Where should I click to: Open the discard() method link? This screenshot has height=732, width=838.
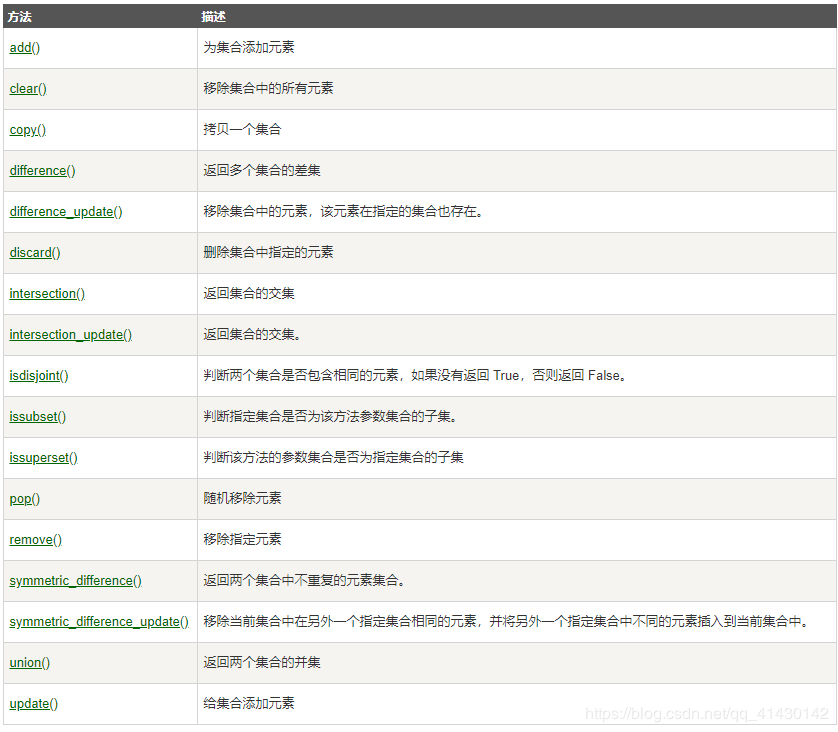click(x=35, y=253)
